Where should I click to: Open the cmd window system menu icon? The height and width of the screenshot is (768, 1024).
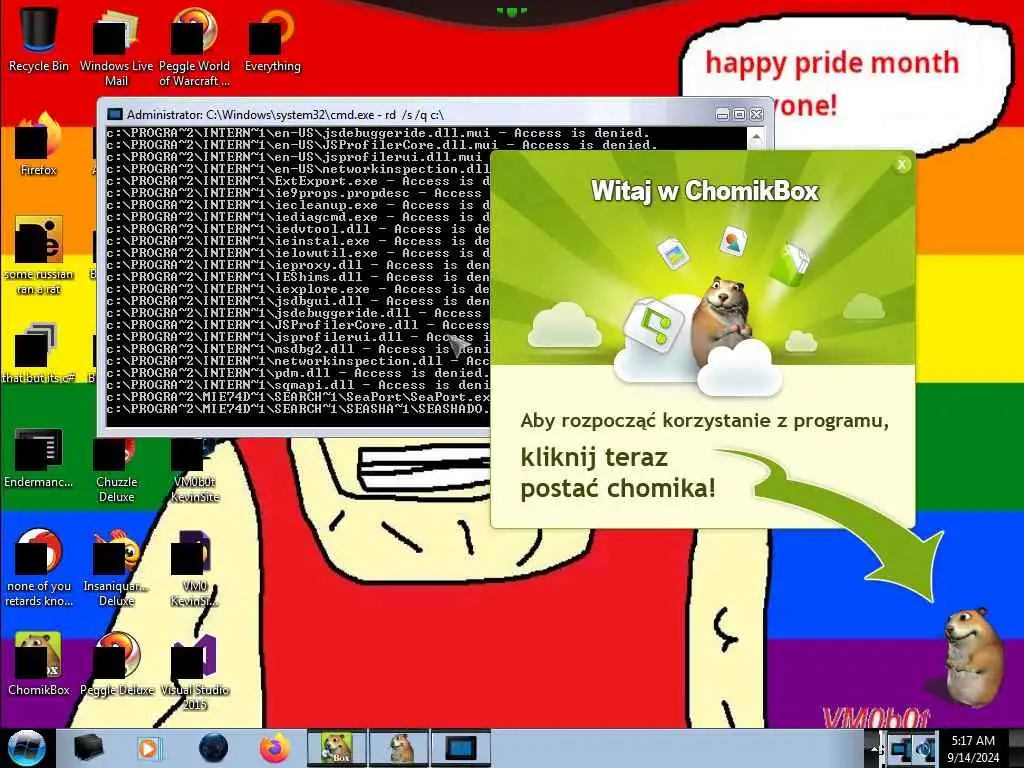pos(115,114)
